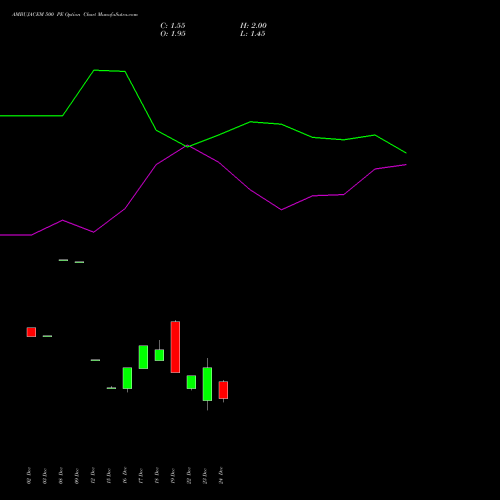Select the open value O: 1.95
This screenshot has height=500, width=500.
pos(173,34)
